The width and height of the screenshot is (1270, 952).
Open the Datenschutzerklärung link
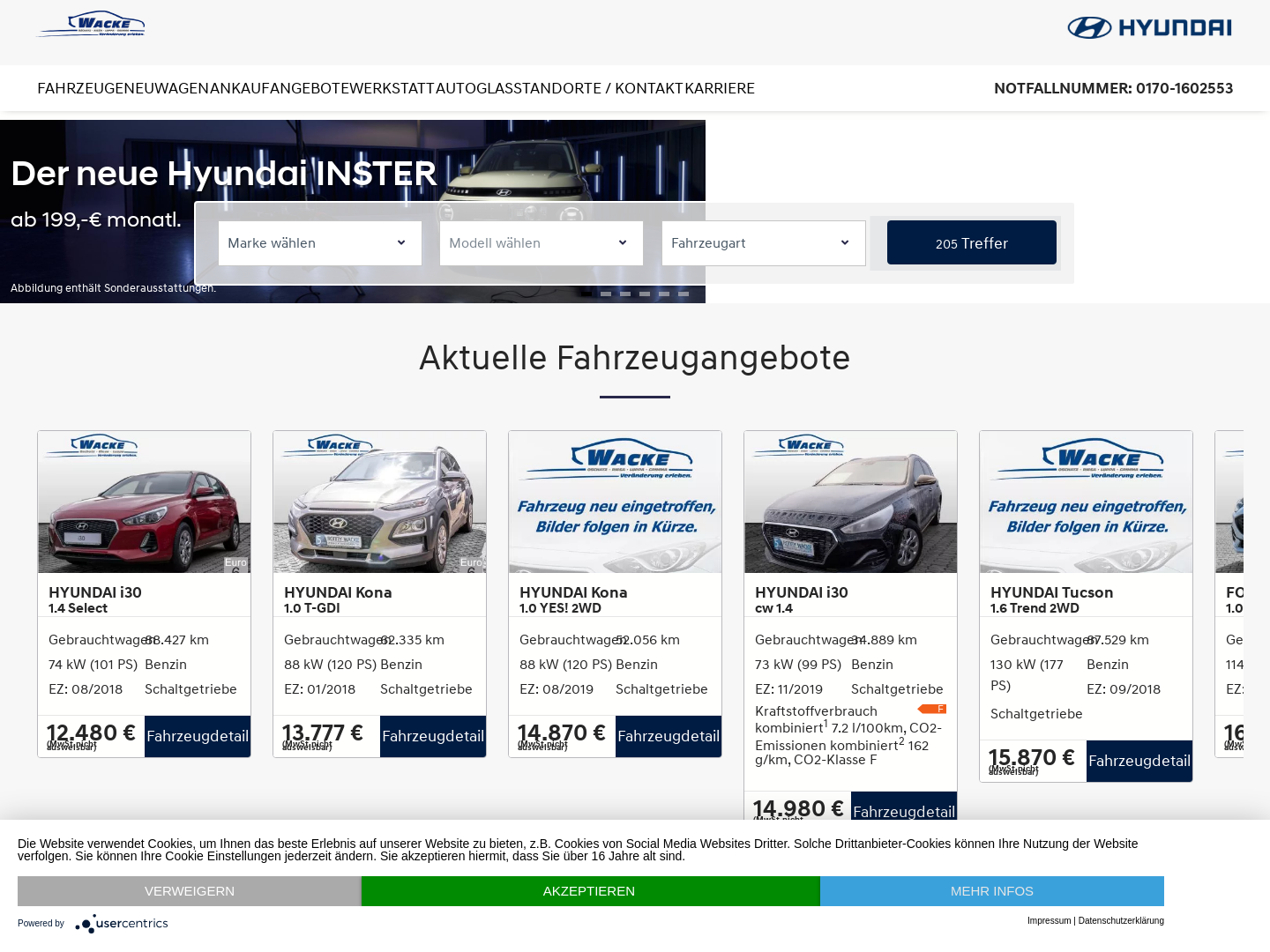(1121, 920)
